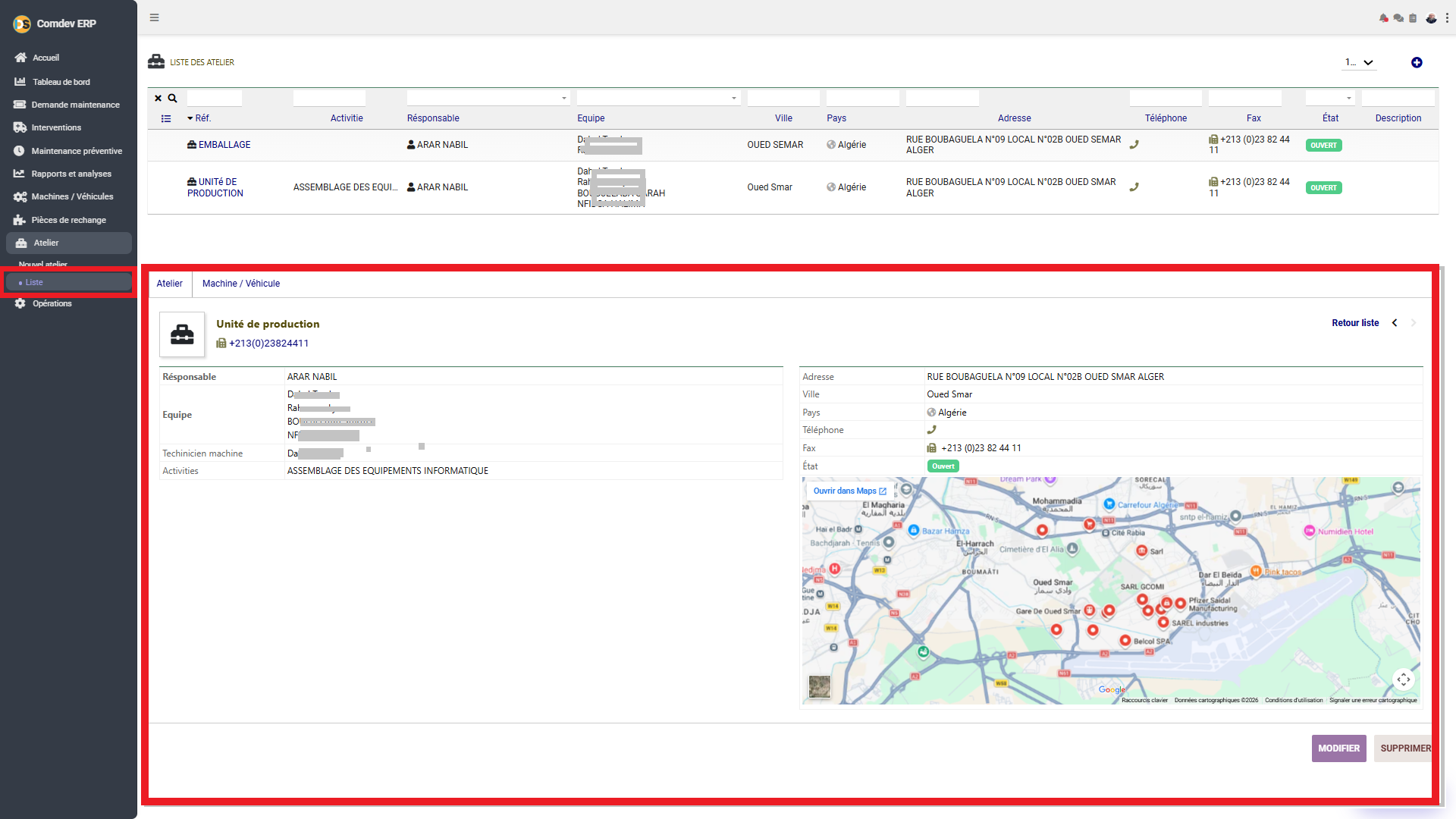Viewport: 1456px width, 819px height.
Task: Open the three-dot options menu
Action: 1447,18
